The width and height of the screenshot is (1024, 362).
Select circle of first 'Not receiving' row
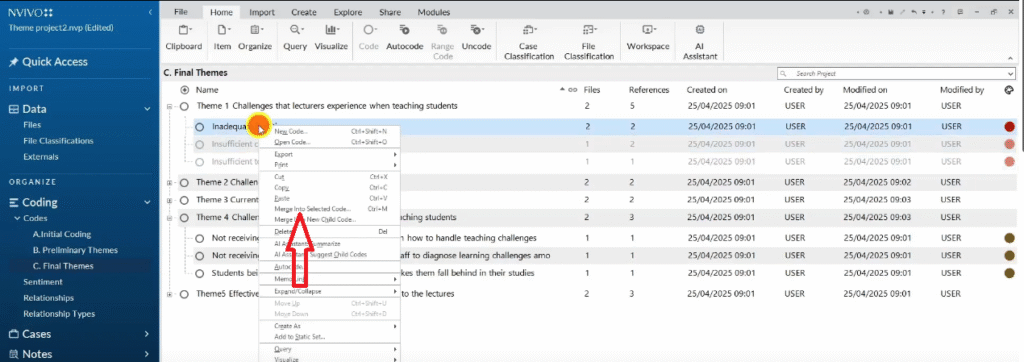coord(200,238)
